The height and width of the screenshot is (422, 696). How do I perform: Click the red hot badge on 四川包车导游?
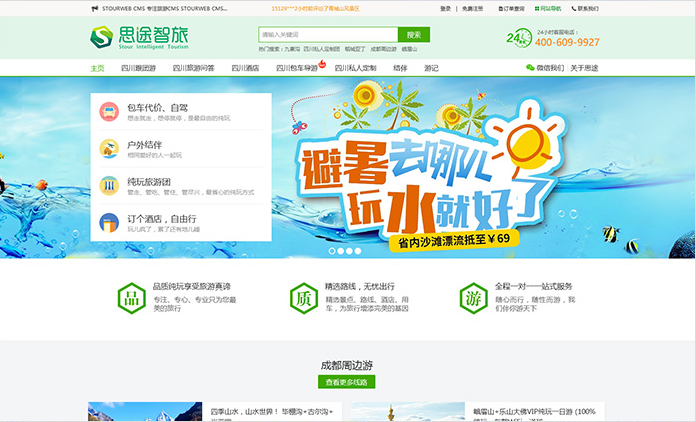pyautogui.click(x=322, y=64)
